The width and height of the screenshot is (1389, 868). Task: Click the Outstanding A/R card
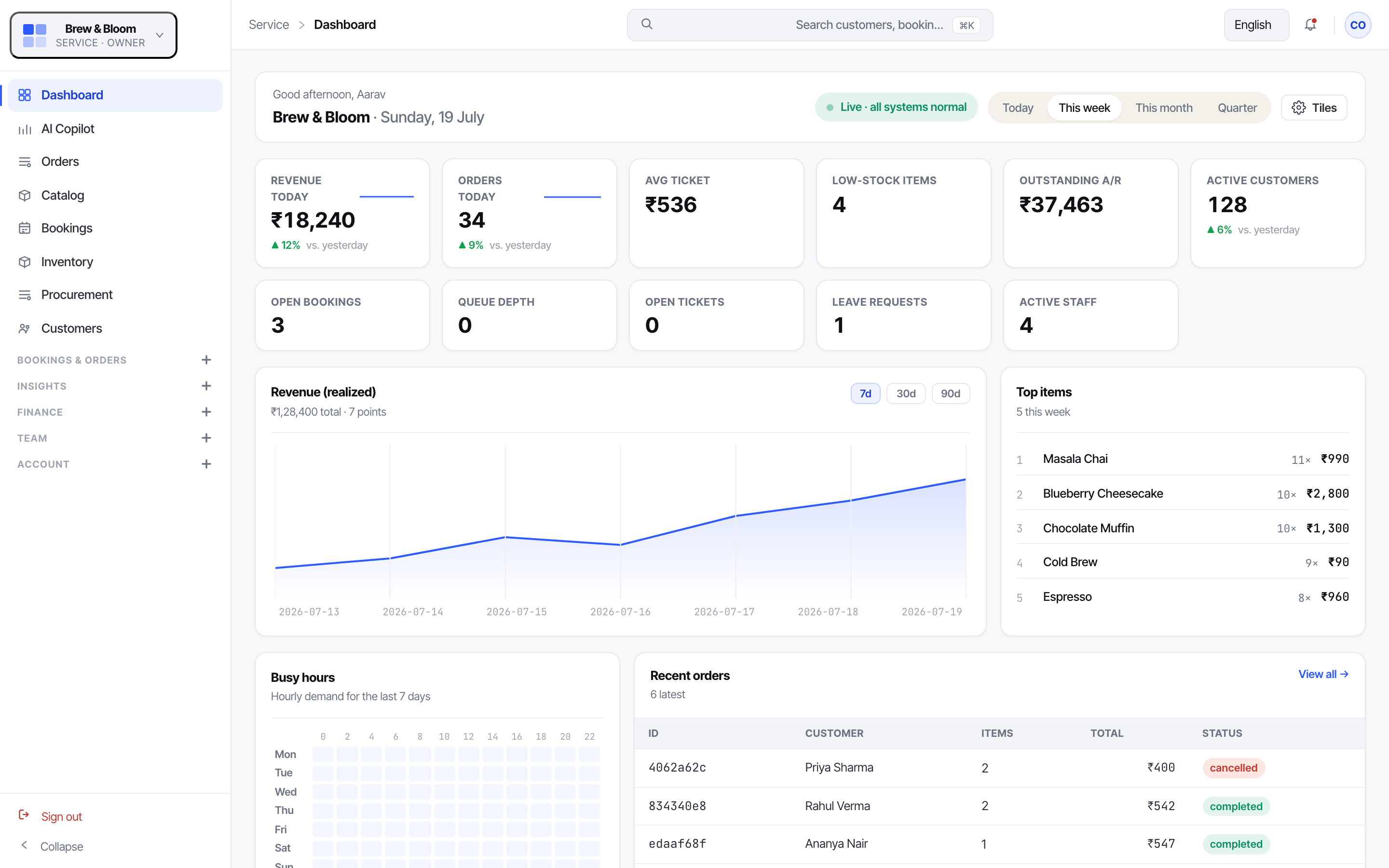coord(1090,213)
